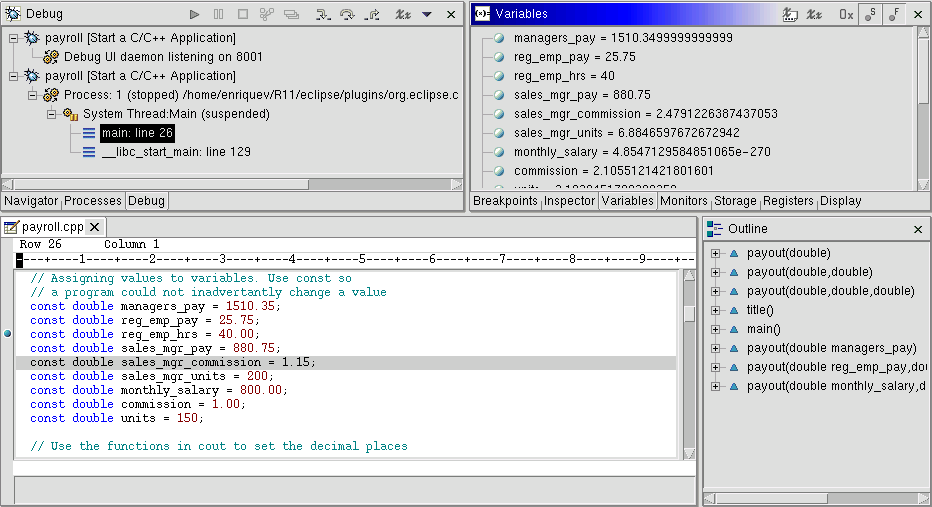Open the Navigator tab

click(31, 201)
